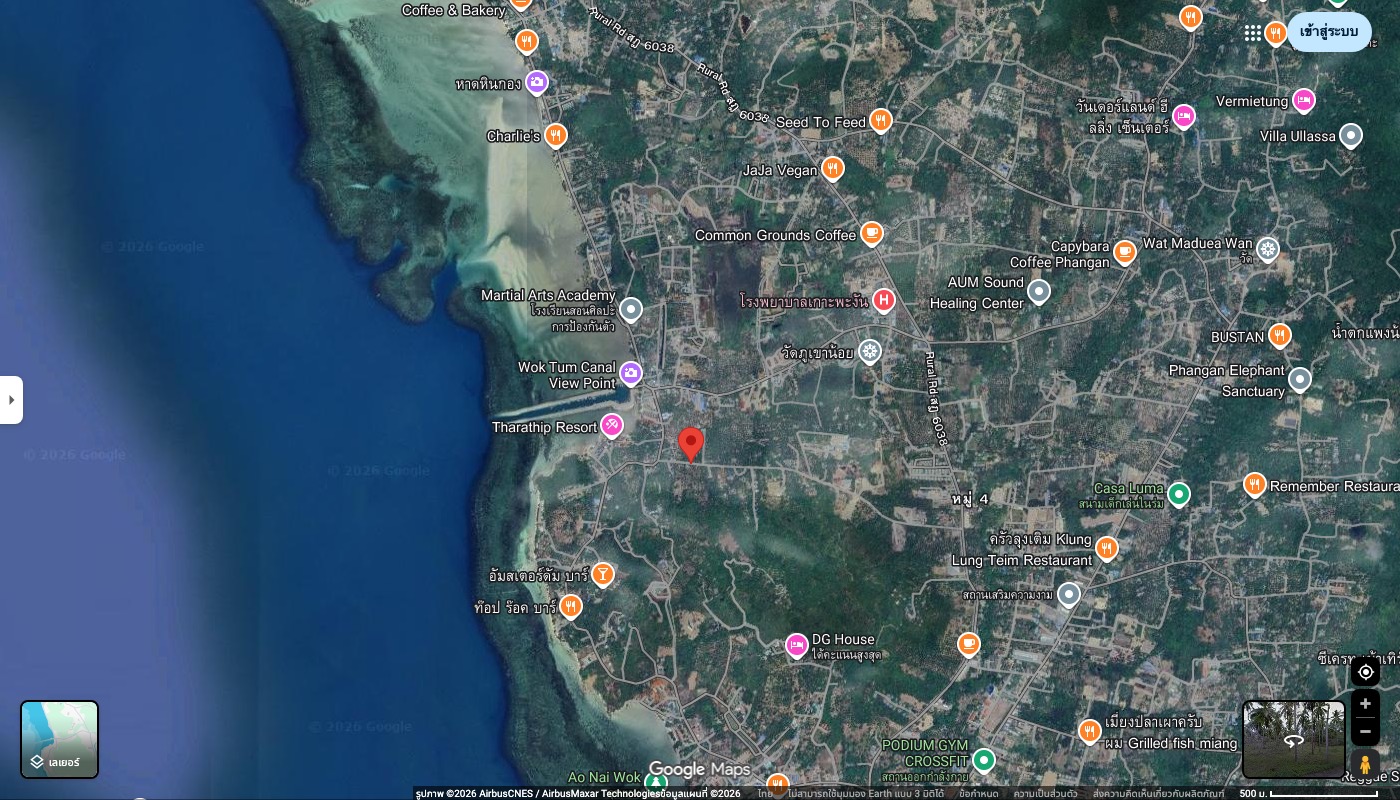Zoom in on the map
This screenshot has height=800, width=1400.
point(1366,704)
